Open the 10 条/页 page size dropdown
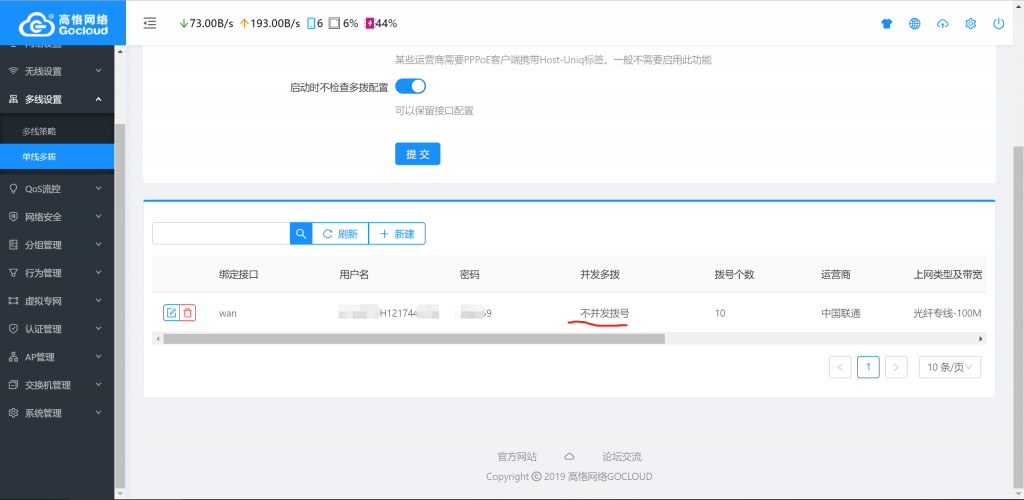The image size is (1024, 500). click(949, 367)
